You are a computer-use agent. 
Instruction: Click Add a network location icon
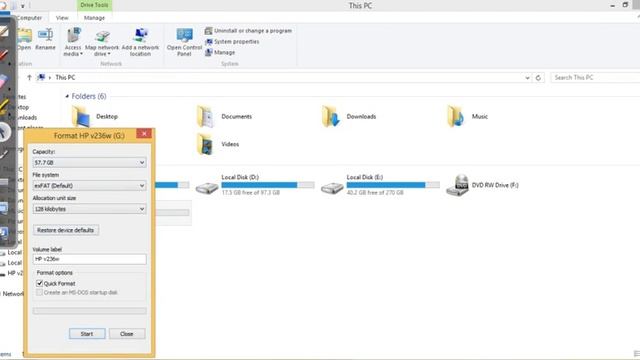click(x=140, y=35)
